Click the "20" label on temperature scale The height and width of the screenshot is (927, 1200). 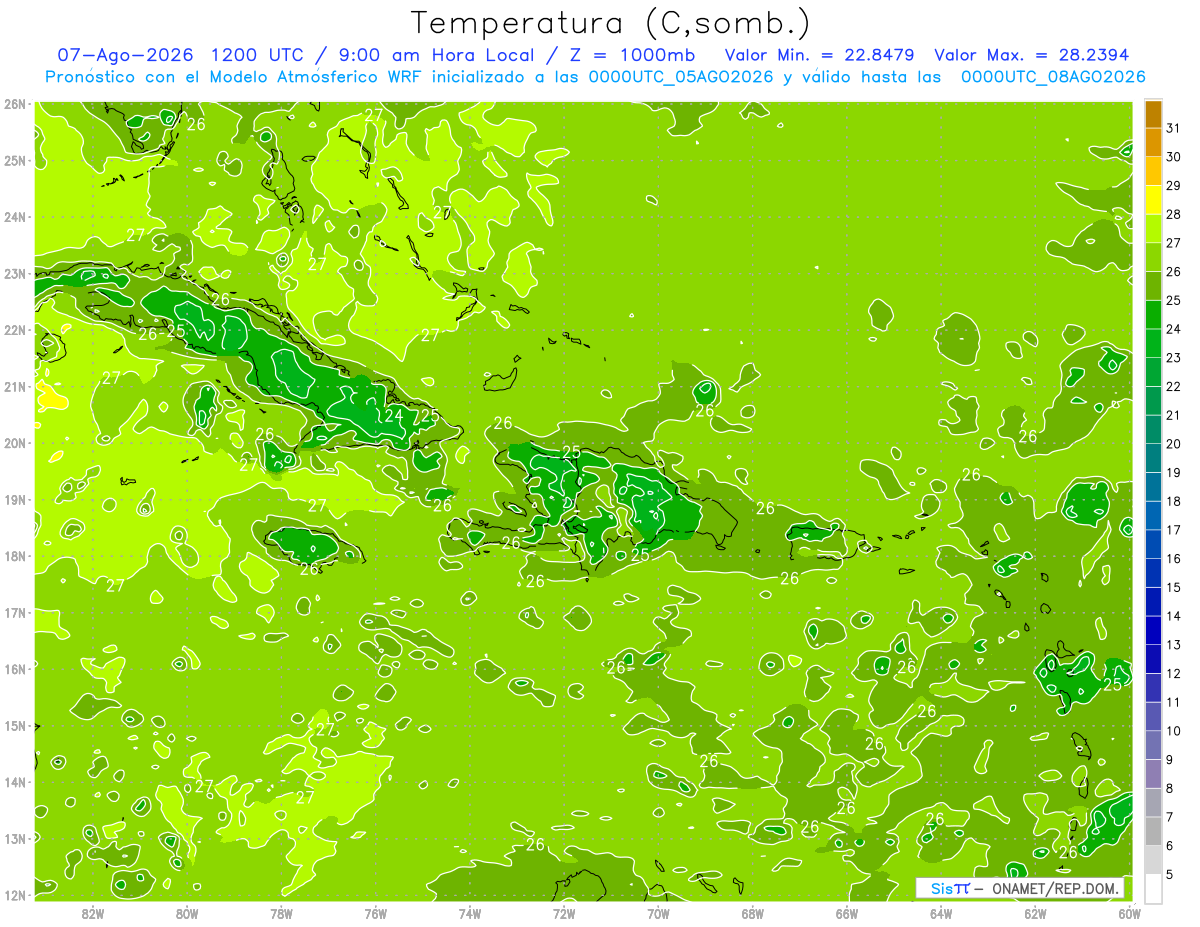pos(1173,443)
